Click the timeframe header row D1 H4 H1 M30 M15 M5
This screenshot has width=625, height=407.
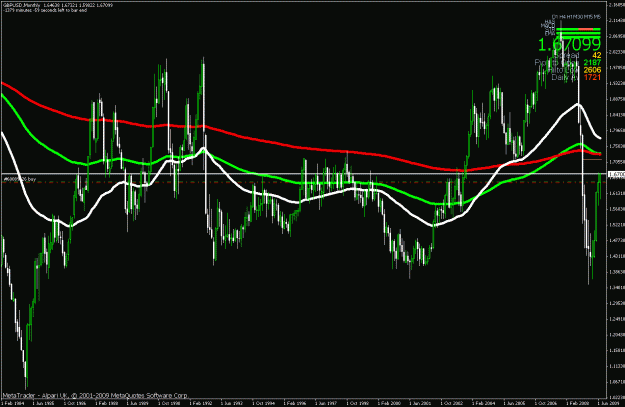click(576, 17)
